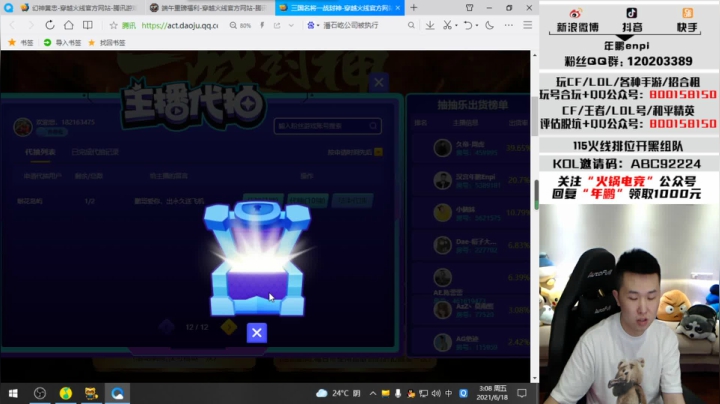Viewport: 720px width, 404px height.
Task: Open the three-dots more tools menu
Action: pos(509,25)
